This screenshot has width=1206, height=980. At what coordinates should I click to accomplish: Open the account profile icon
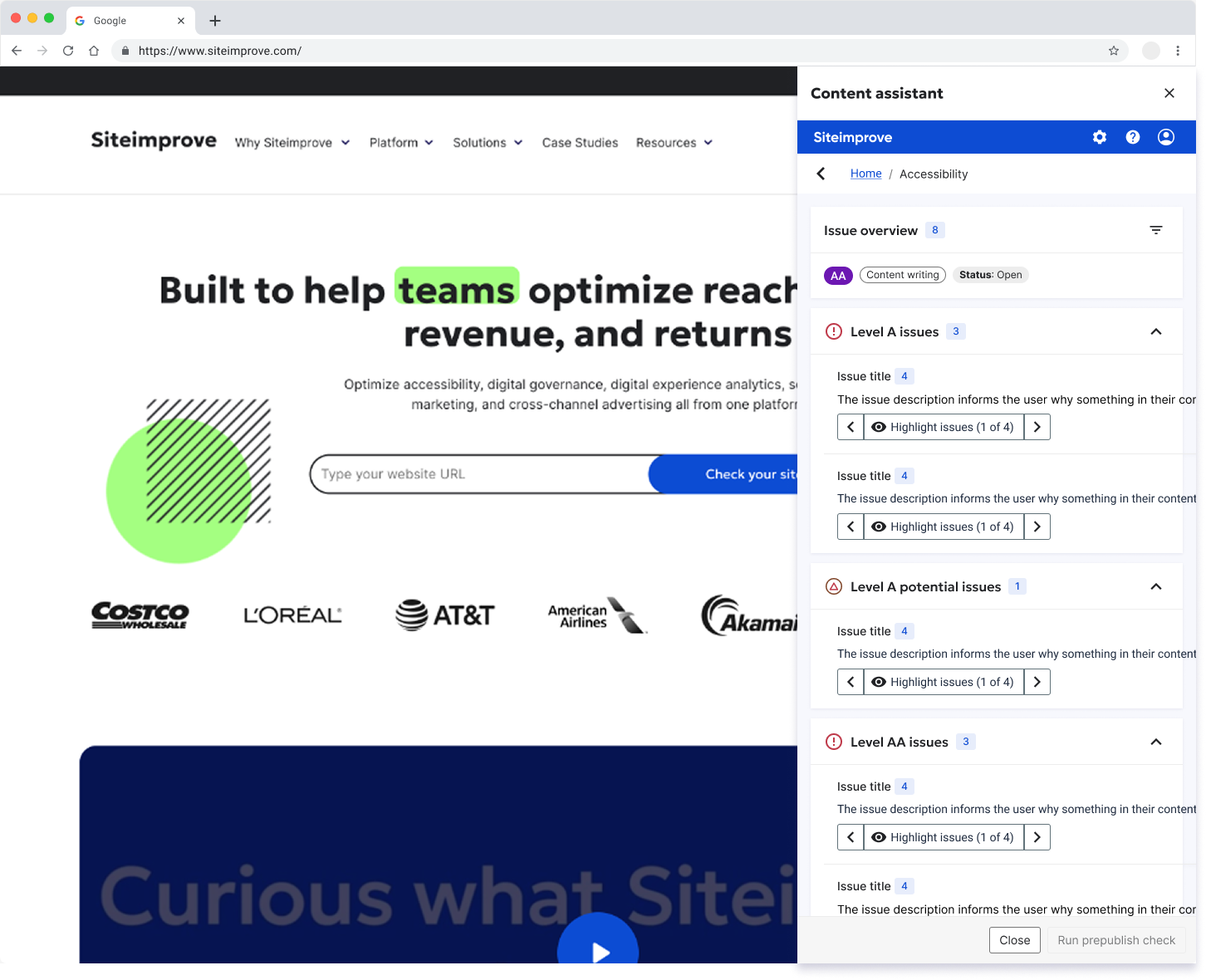tap(1165, 137)
